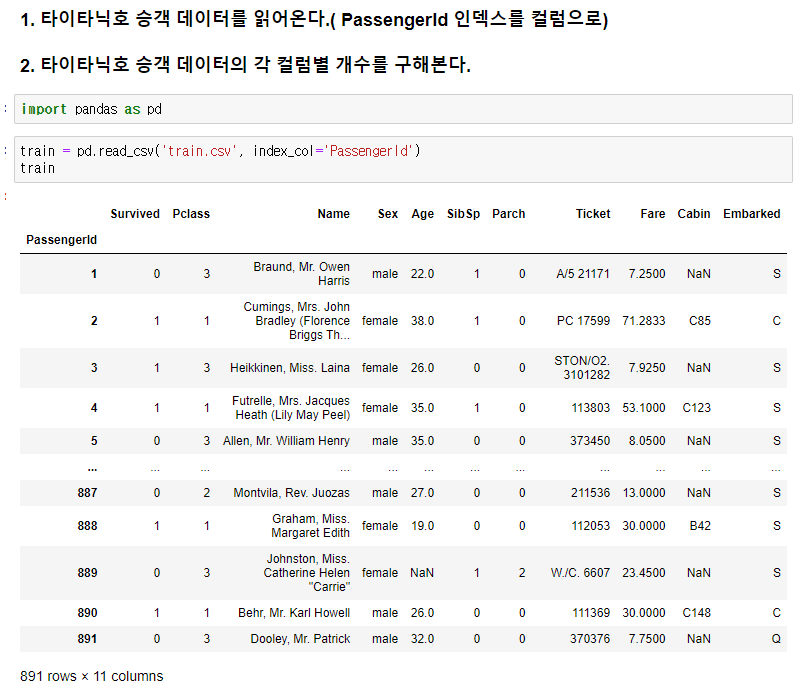Click index label '887'
The image size is (806, 695).
coord(87,493)
